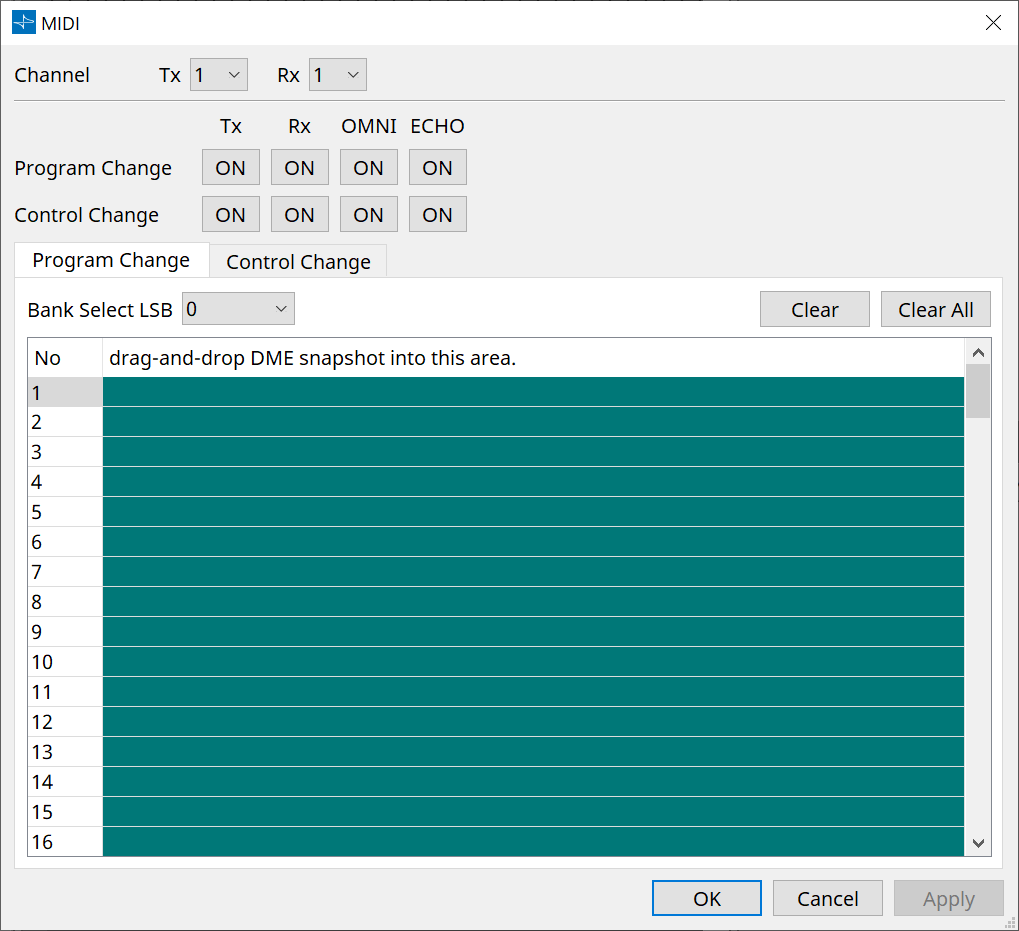The image size is (1019, 931).
Task: Confirm settings with the OK button
Action: [x=706, y=898]
